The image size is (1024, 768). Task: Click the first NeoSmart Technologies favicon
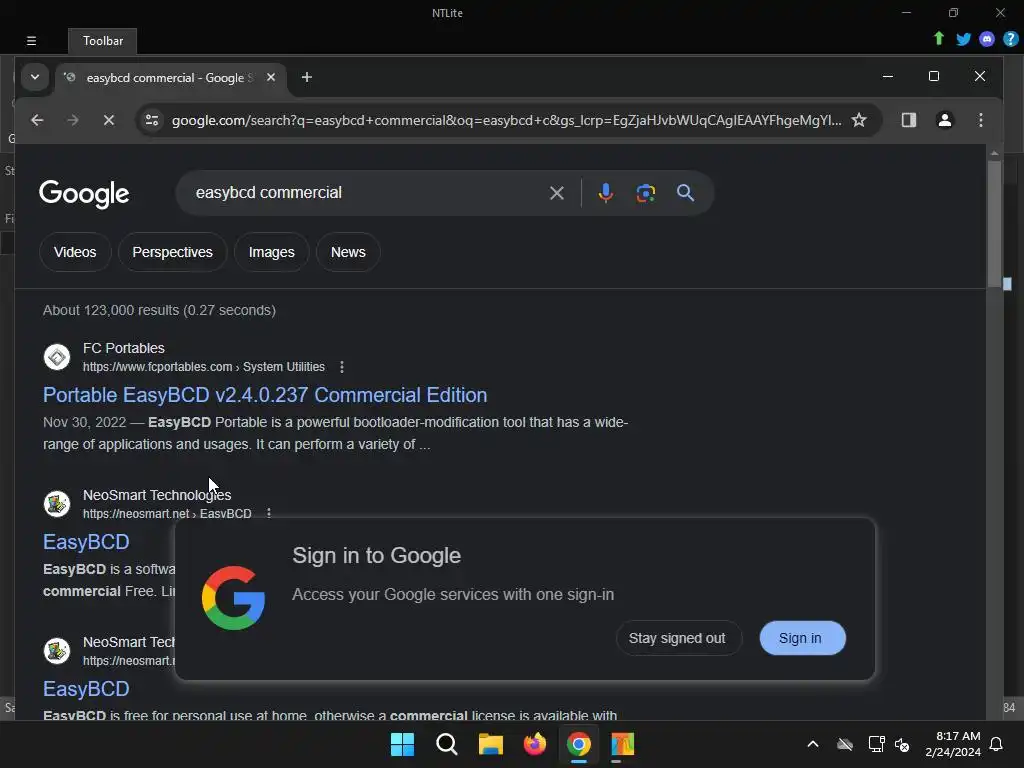(57, 504)
